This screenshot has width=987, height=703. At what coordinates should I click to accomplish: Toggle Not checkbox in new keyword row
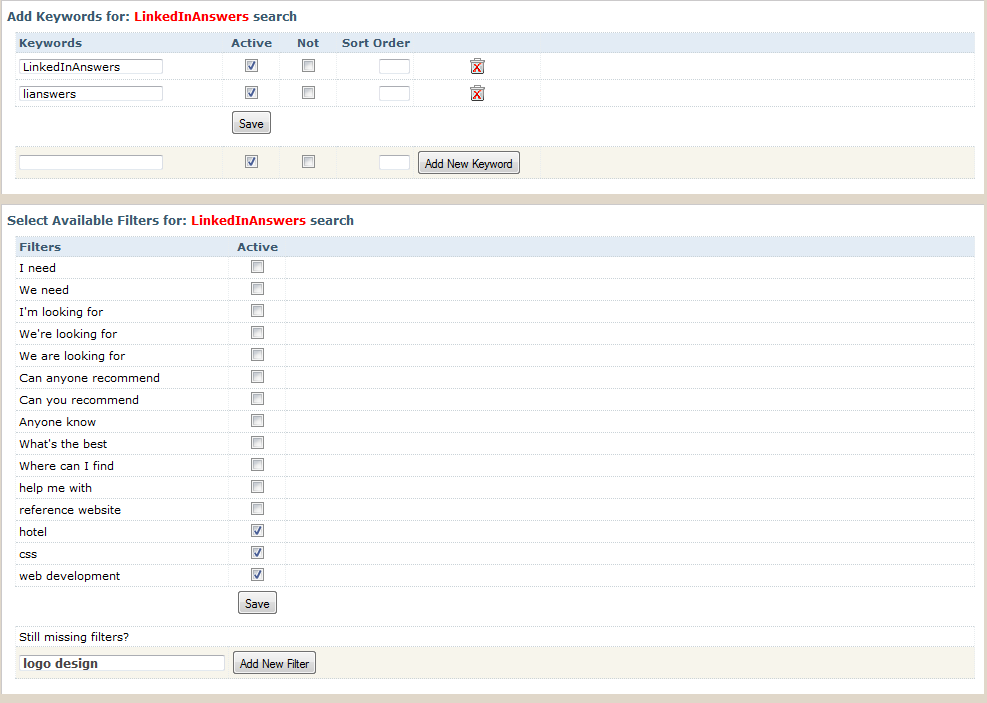tap(308, 162)
